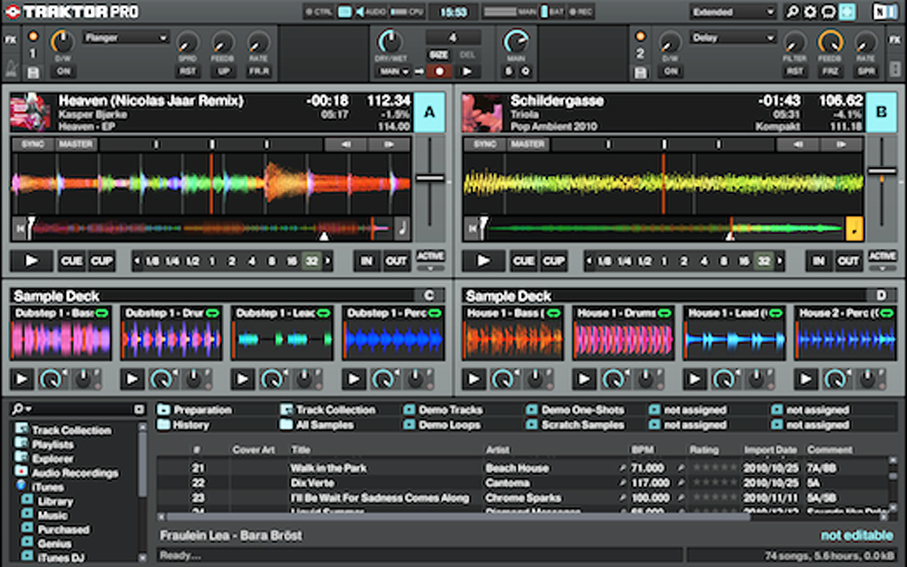Viewport: 907px width, 567px height.
Task: Toggle SYNC on Deck B
Action: (485, 144)
